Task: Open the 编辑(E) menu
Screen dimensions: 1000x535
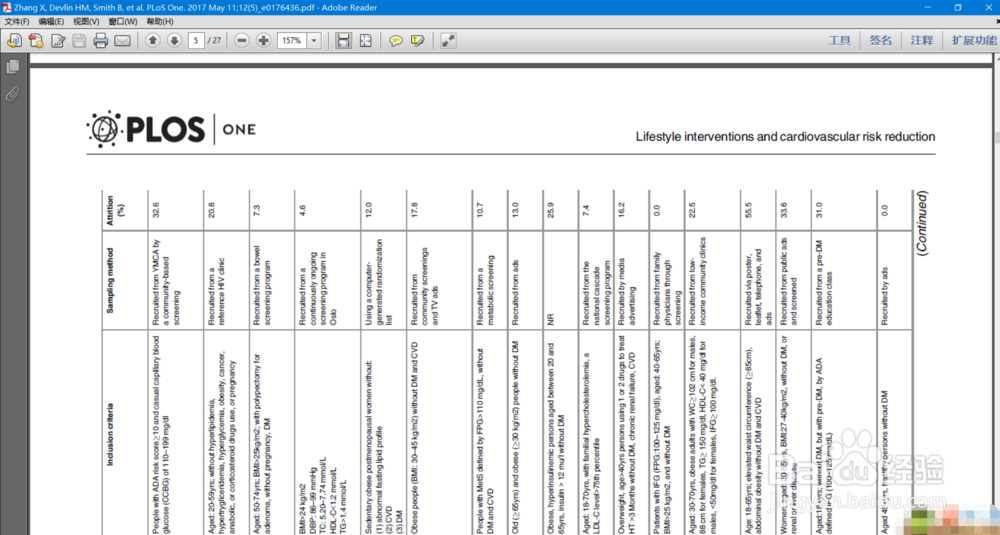Action: click(x=51, y=22)
